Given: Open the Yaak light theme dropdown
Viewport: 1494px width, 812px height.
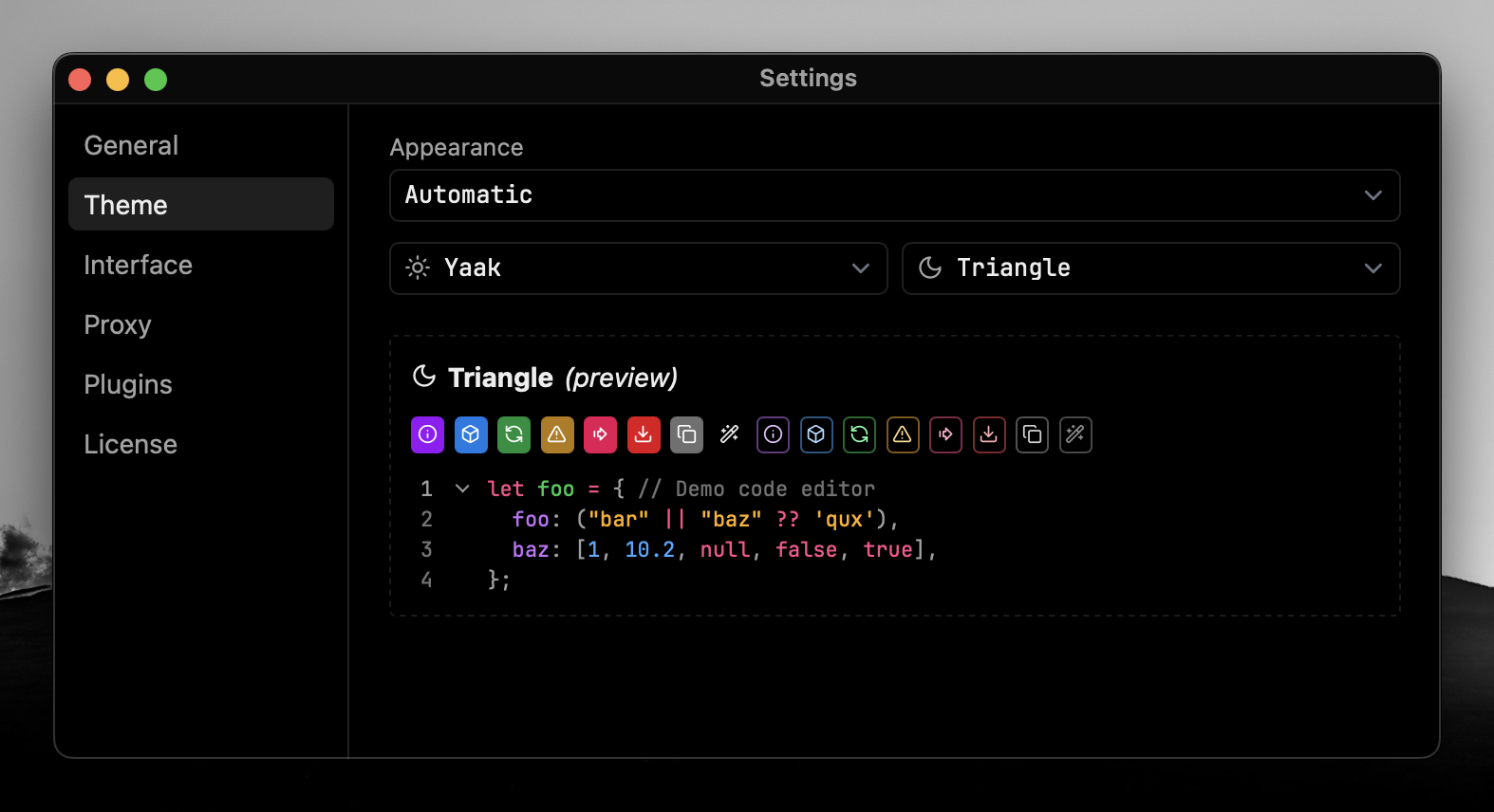Looking at the screenshot, I should 638,268.
